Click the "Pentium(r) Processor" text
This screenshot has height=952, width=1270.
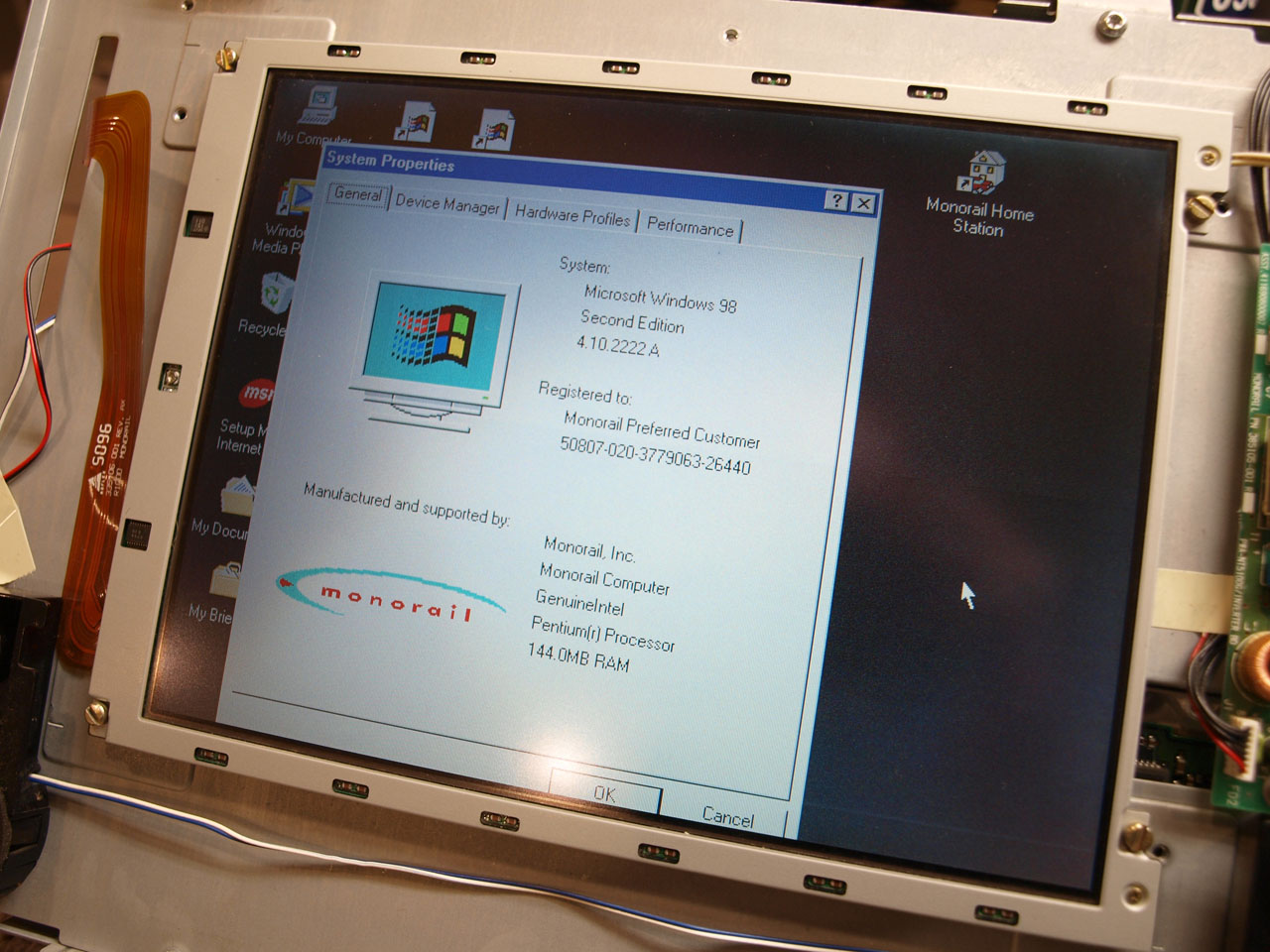[603, 635]
